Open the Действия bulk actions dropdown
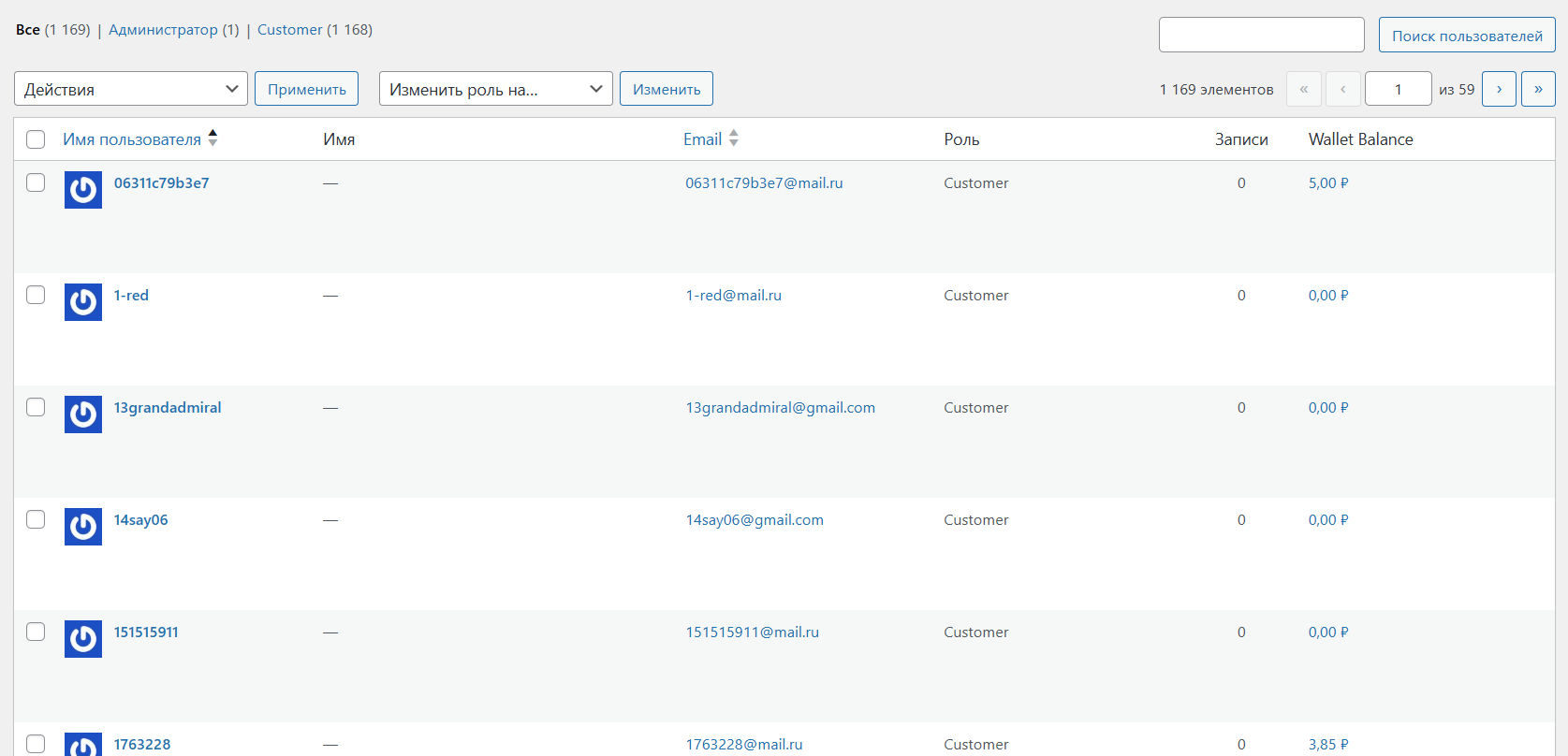1568x756 pixels. (x=131, y=89)
